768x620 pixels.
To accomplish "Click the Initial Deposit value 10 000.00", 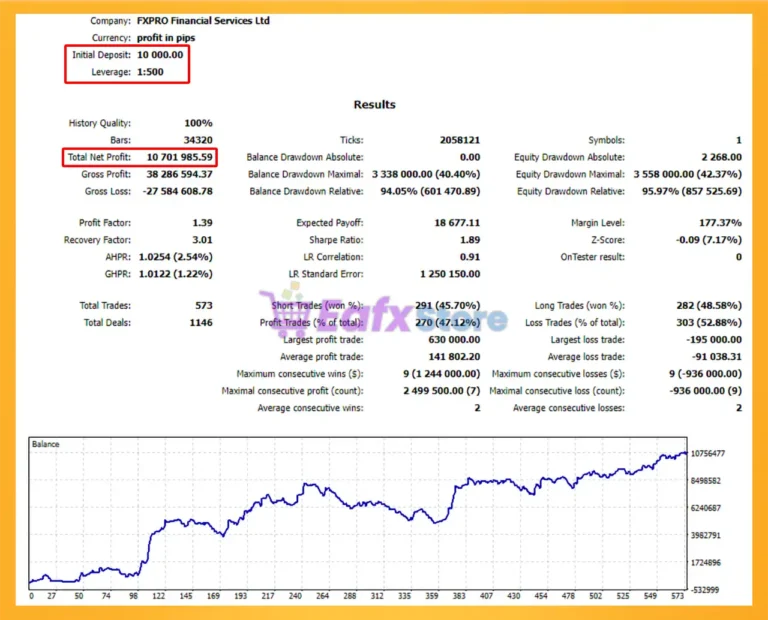I will tap(160, 55).
